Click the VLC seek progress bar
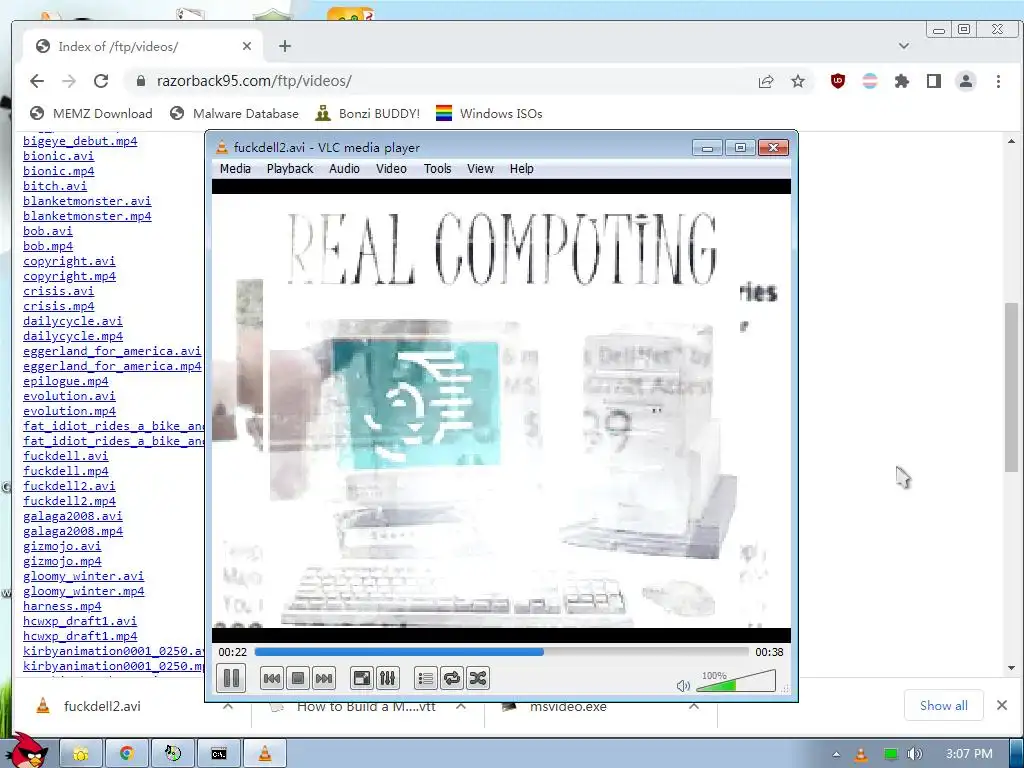The width and height of the screenshot is (1024, 768). coord(502,652)
